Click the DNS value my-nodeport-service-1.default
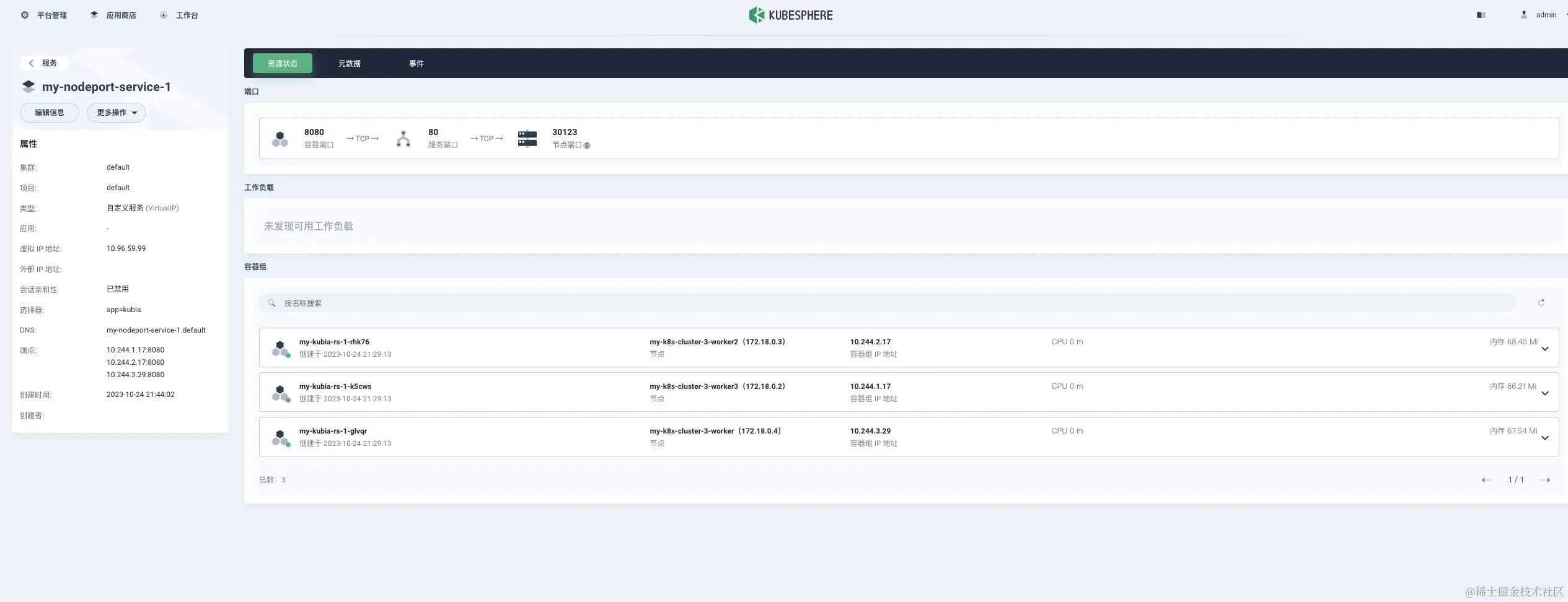Image resolution: width=1568 pixels, height=602 pixels. [x=156, y=330]
